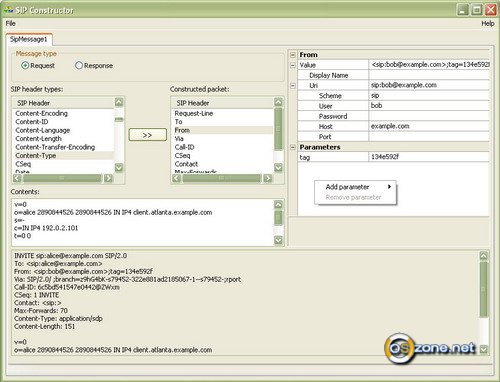The width and height of the screenshot is (500, 382).
Task: Switch to the SipMessage1 tab
Action: pos(29,39)
